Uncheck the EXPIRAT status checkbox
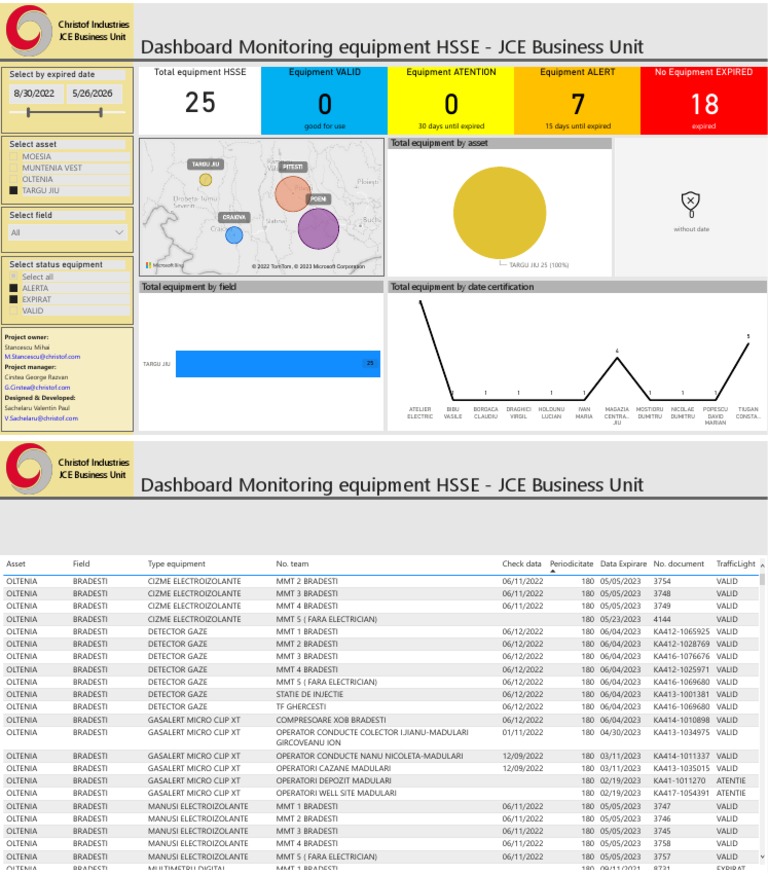 pos(13,299)
